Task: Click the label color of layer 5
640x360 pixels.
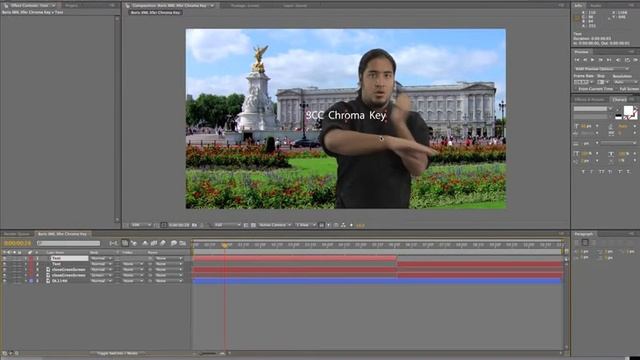Action: [31, 281]
